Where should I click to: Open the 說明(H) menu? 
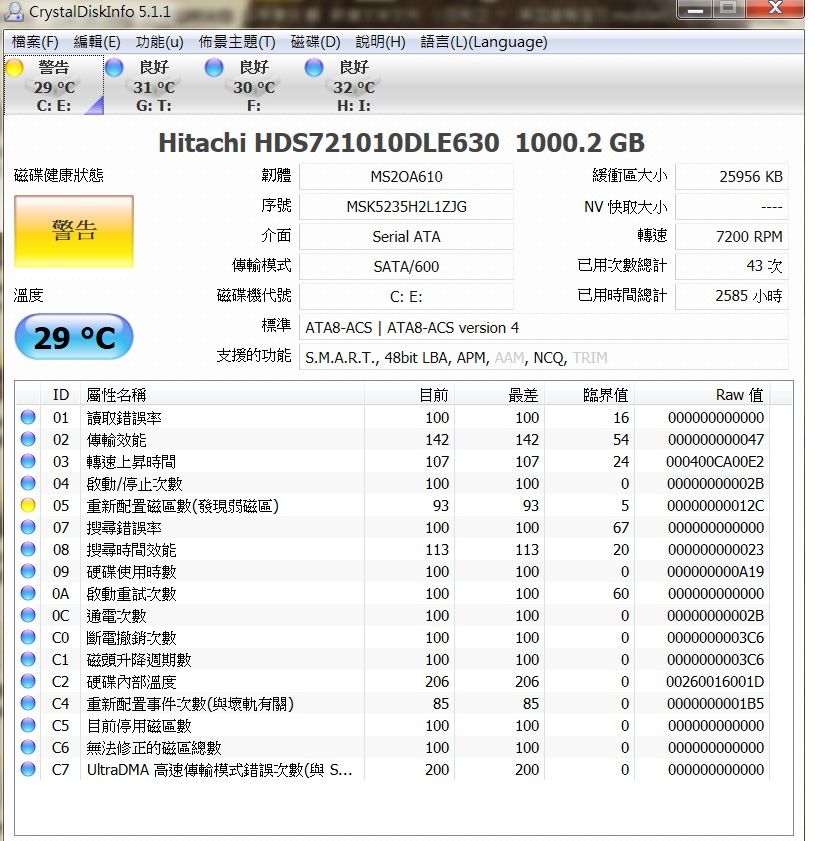tap(380, 42)
